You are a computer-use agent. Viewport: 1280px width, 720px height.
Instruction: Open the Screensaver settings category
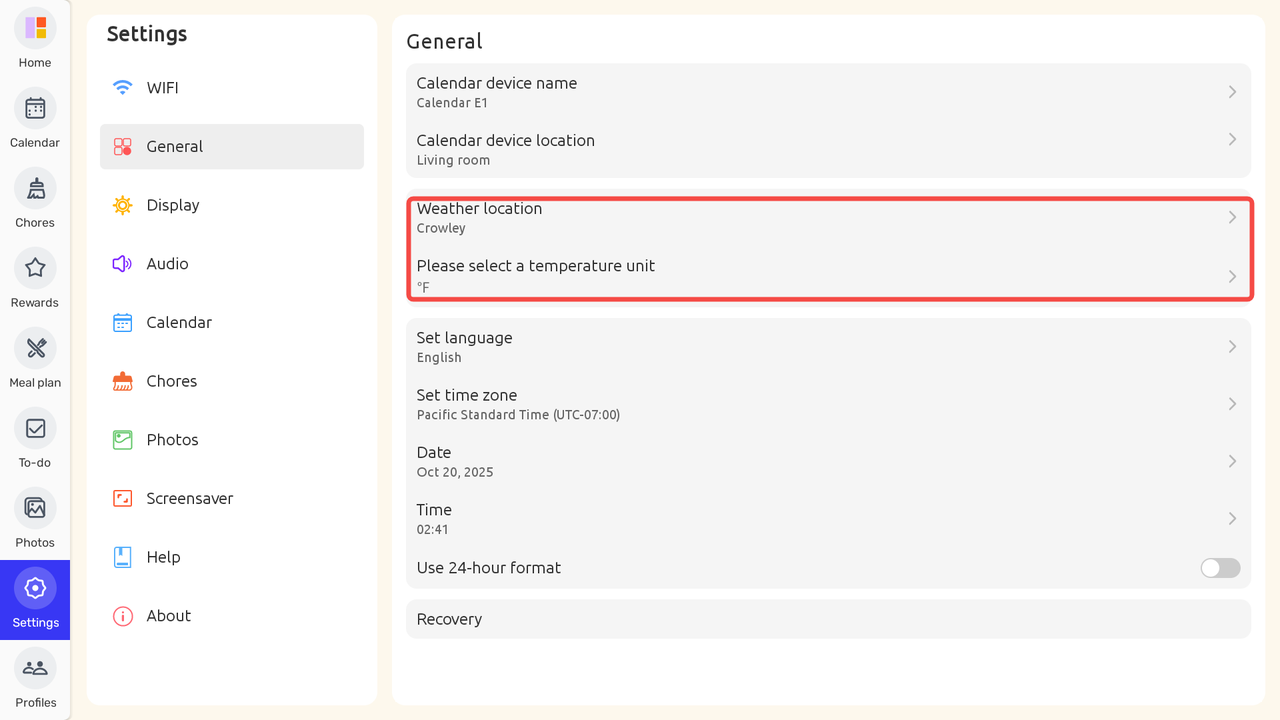pos(189,498)
